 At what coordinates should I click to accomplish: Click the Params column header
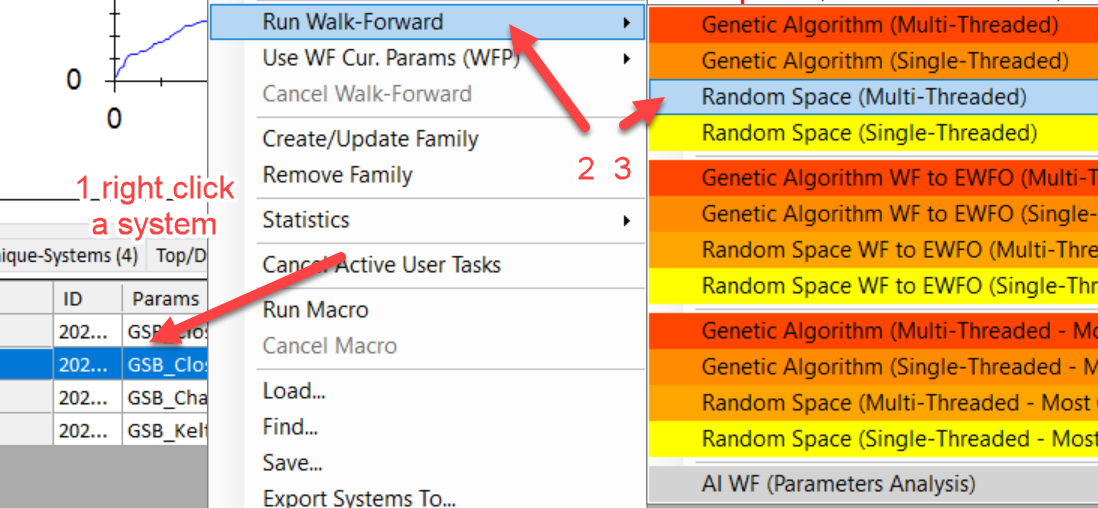click(x=164, y=298)
